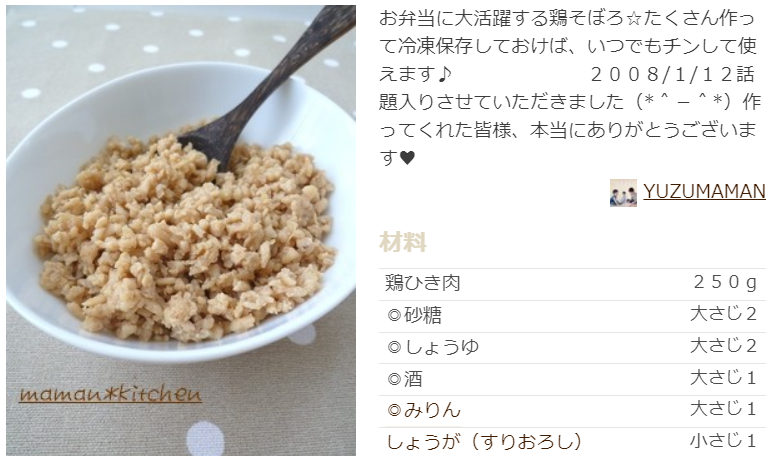Click the ◎しょうゆ ingredient name
The height and width of the screenshot is (456, 766).
(x=432, y=347)
